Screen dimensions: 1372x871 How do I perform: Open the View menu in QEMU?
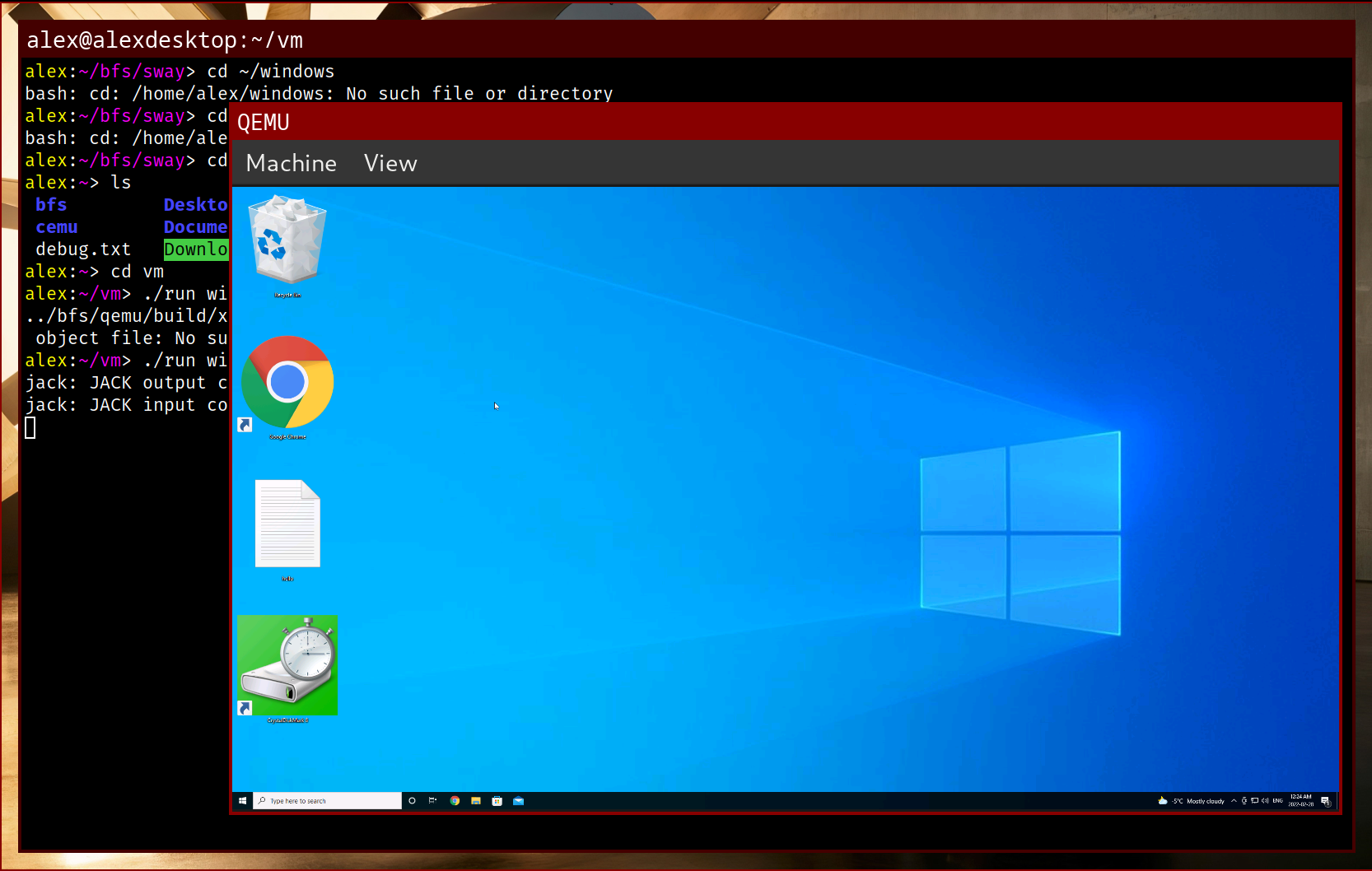coord(390,163)
